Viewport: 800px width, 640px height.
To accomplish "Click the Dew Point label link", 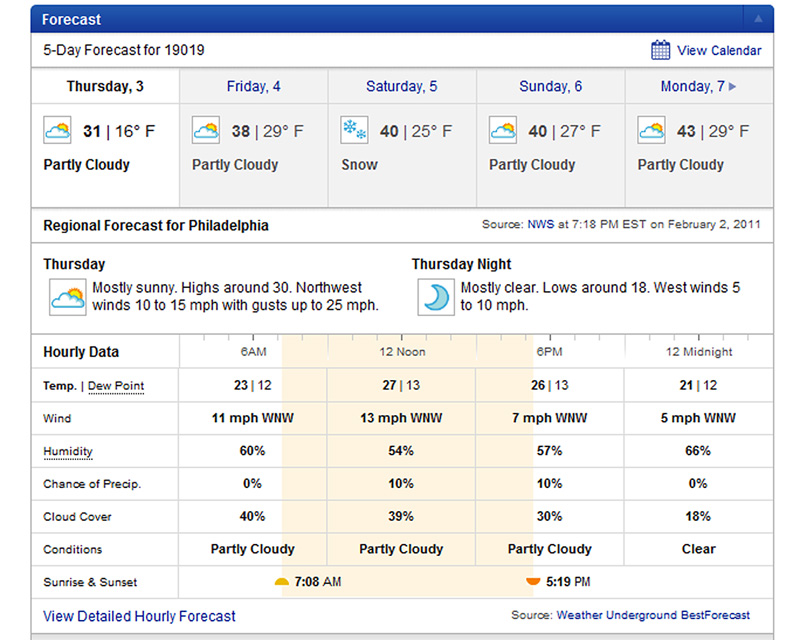I will point(116,386).
